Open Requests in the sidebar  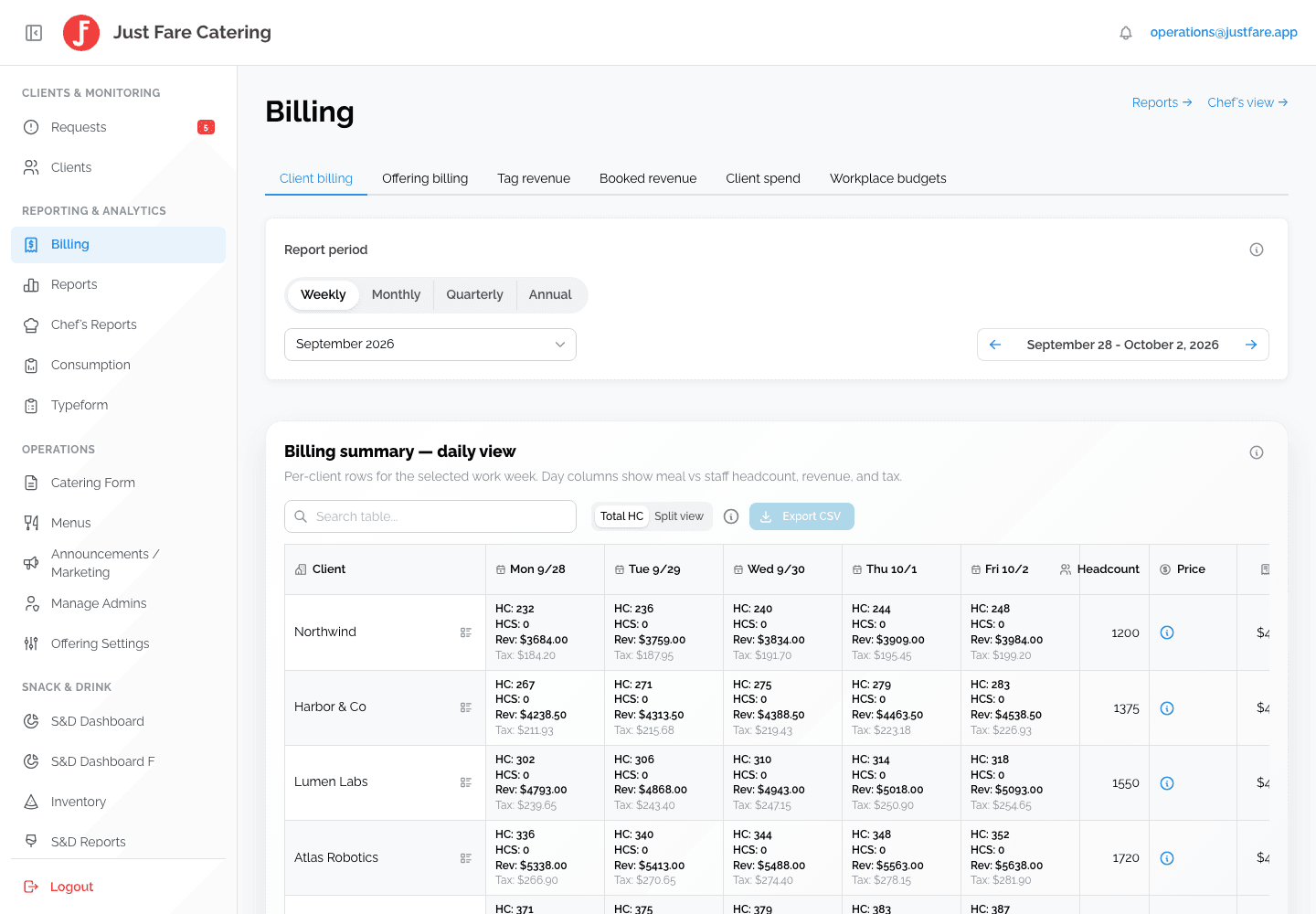tap(118, 127)
